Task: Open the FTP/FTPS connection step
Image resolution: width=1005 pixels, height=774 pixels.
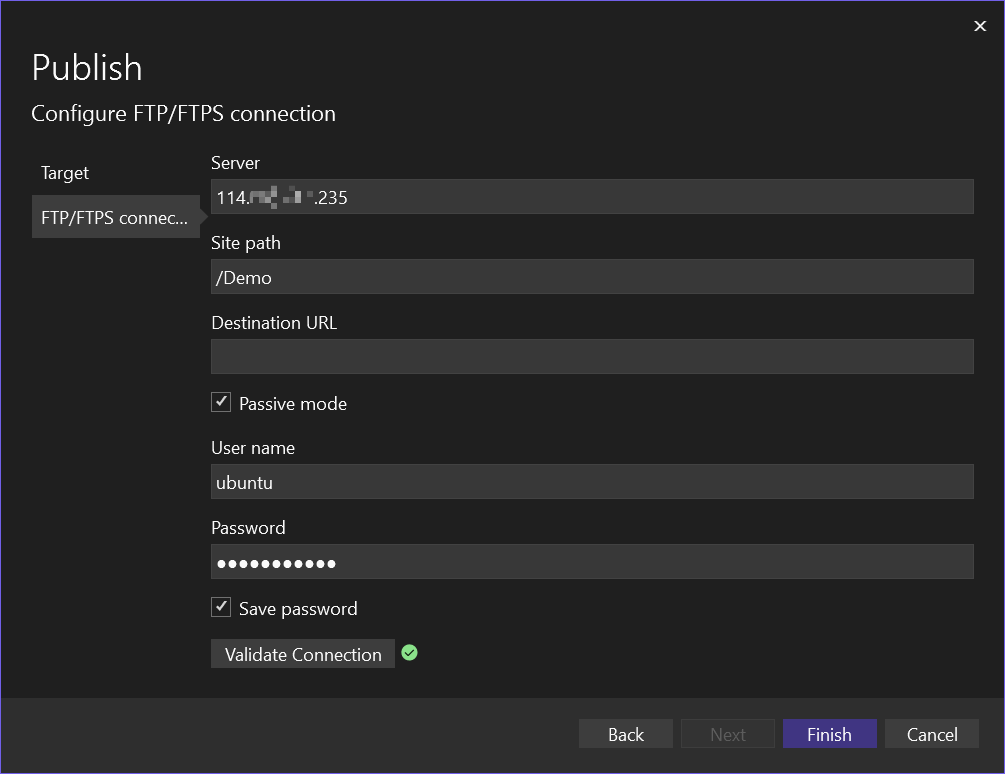Action: click(115, 217)
